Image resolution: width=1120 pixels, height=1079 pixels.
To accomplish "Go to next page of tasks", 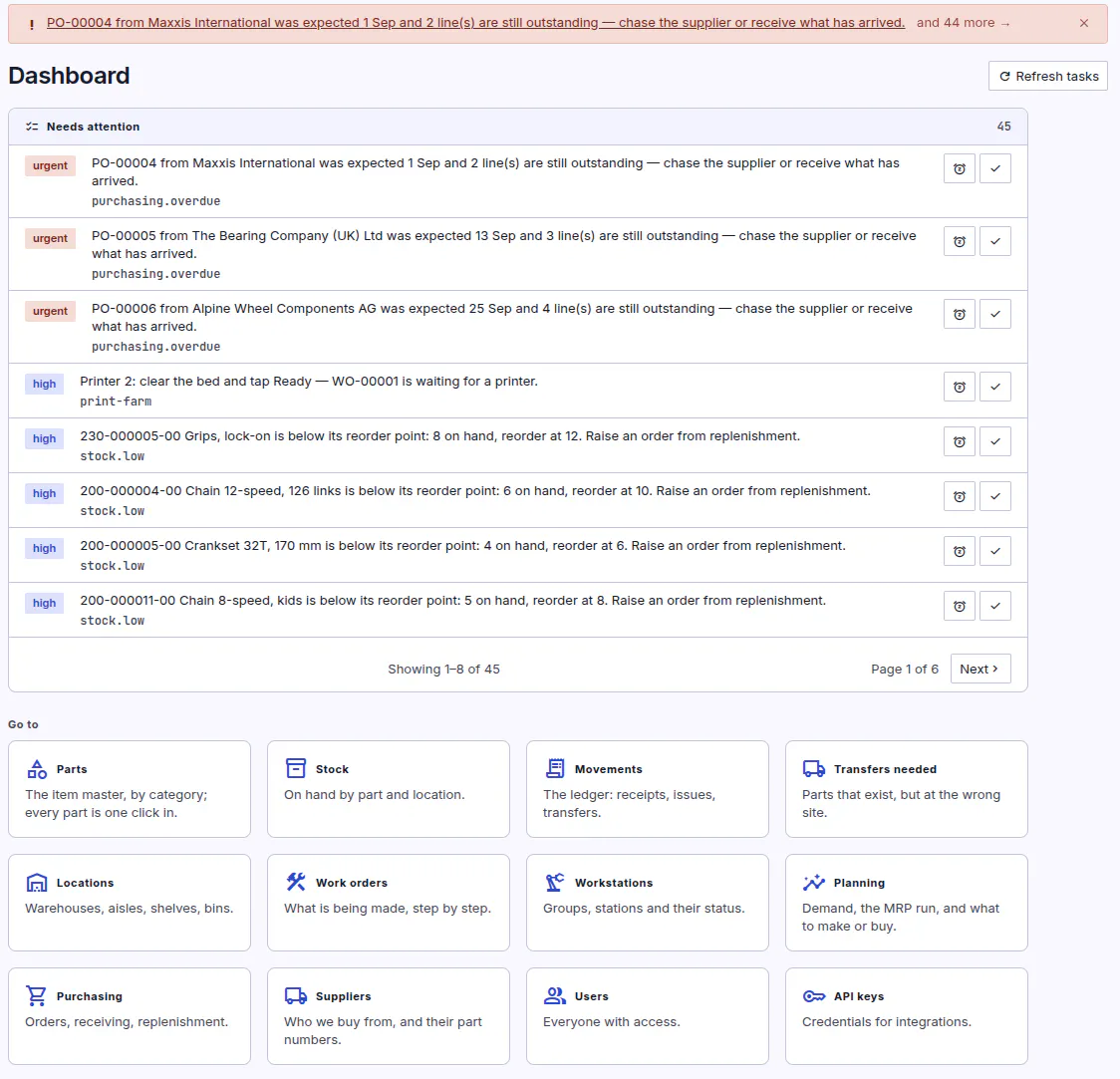I will (980, 670).
